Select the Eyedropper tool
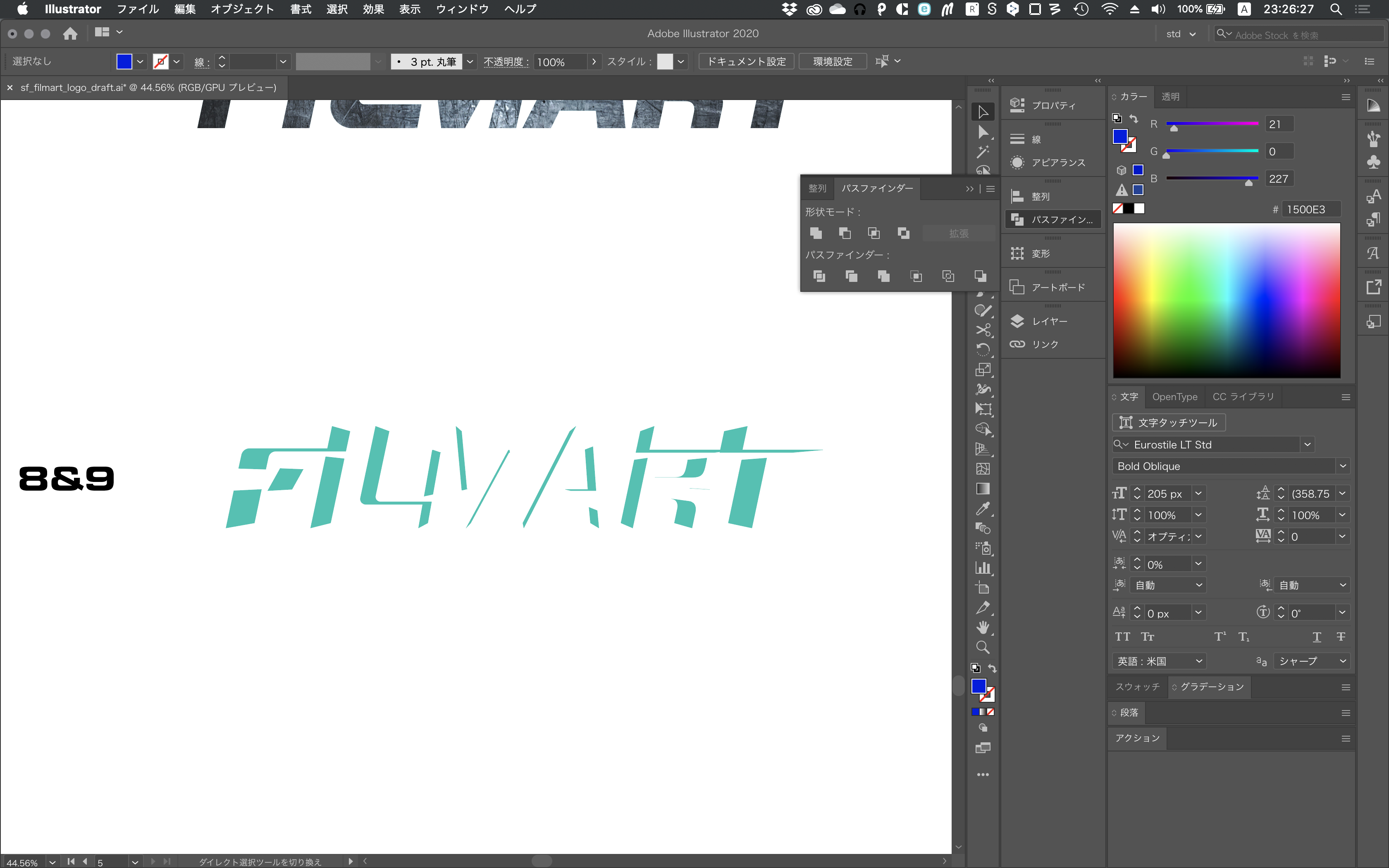This screenshot has width=1389, height=868. point(983,509)
